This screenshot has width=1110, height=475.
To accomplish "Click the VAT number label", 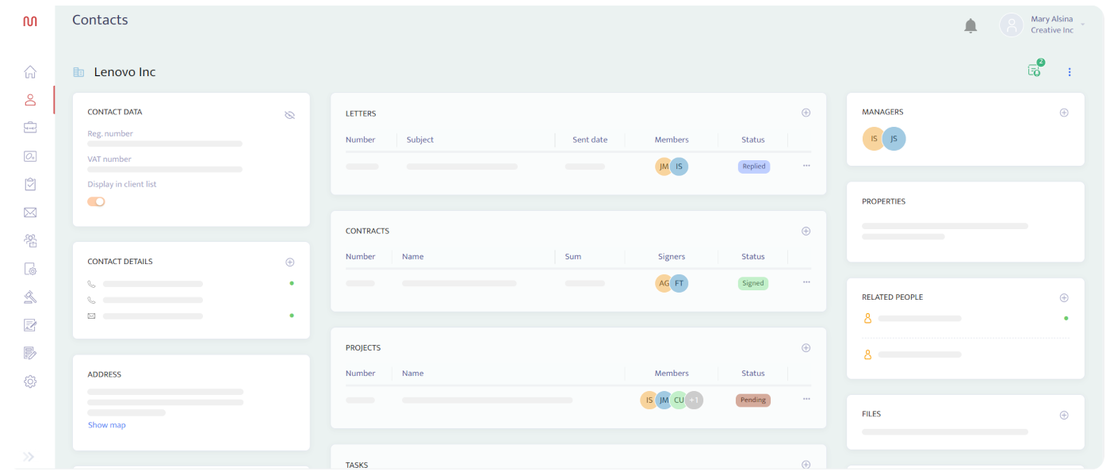I will tap(109, 159).
